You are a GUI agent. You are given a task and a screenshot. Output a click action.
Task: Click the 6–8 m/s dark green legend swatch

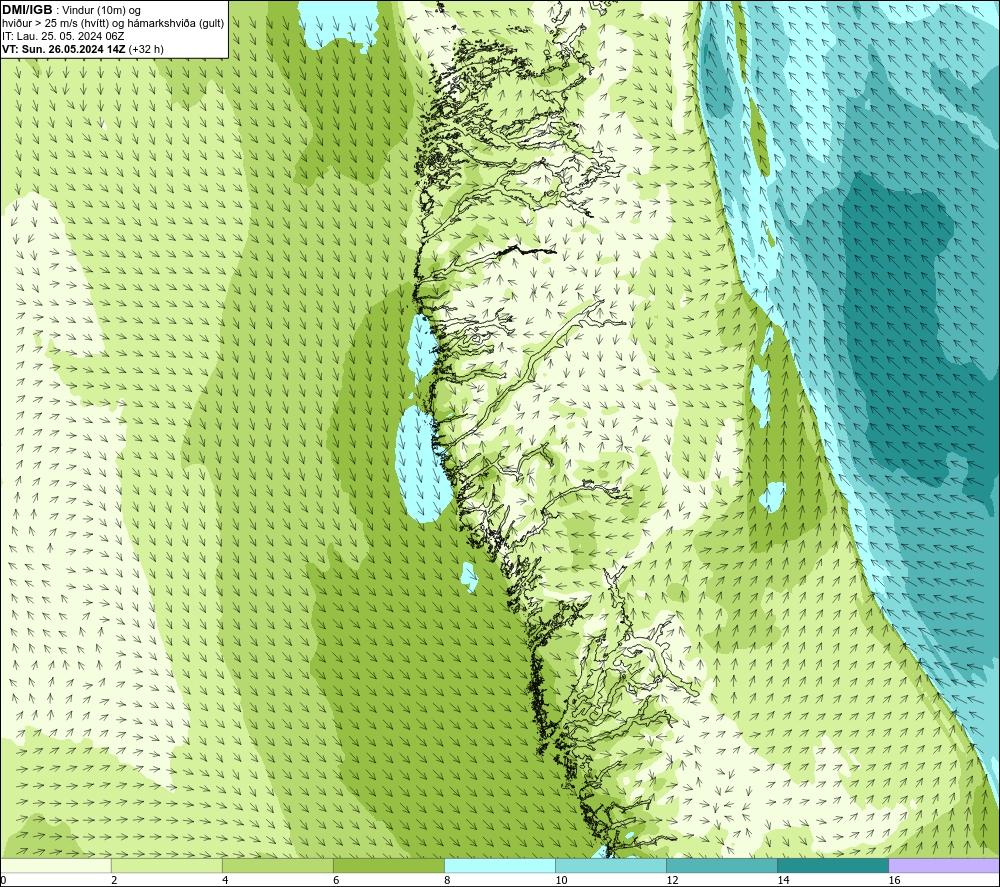388,865
